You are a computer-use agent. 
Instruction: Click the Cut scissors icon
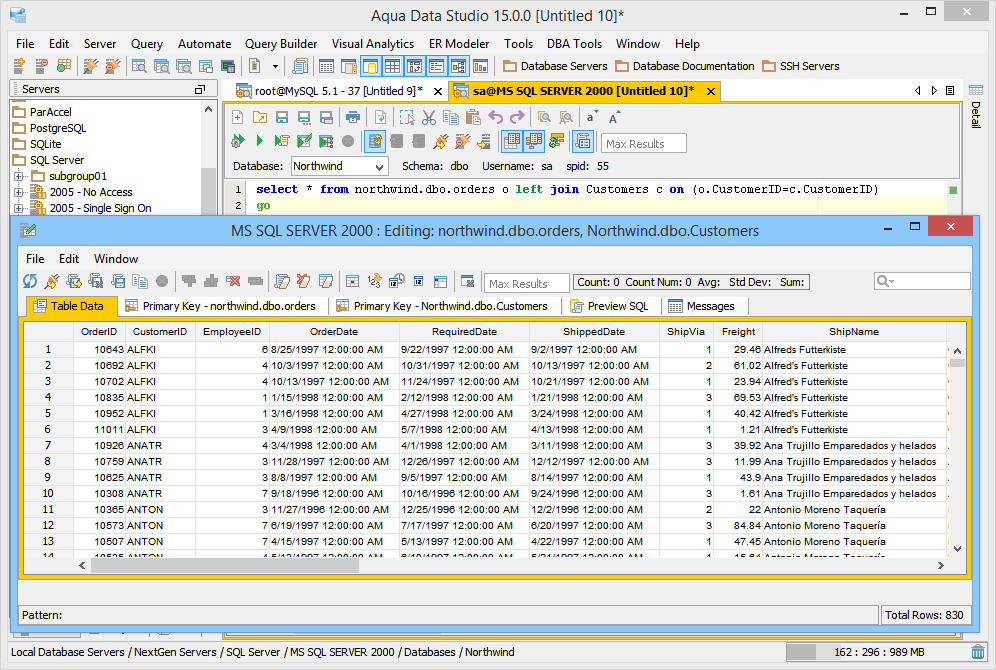(428, 117)
